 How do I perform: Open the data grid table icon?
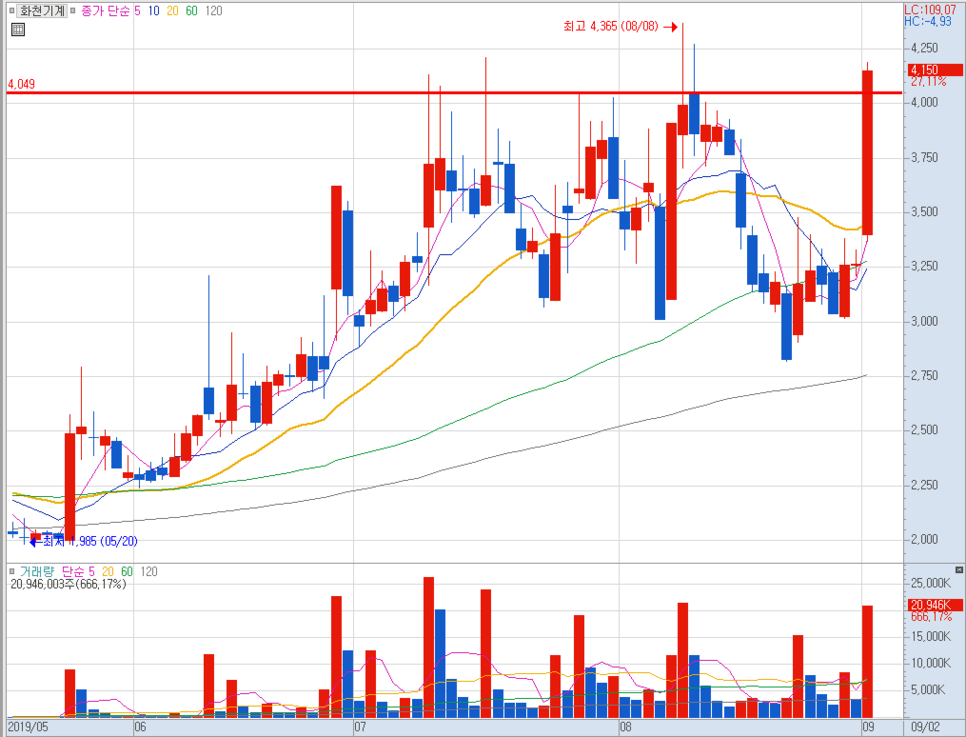click(18, 29)
